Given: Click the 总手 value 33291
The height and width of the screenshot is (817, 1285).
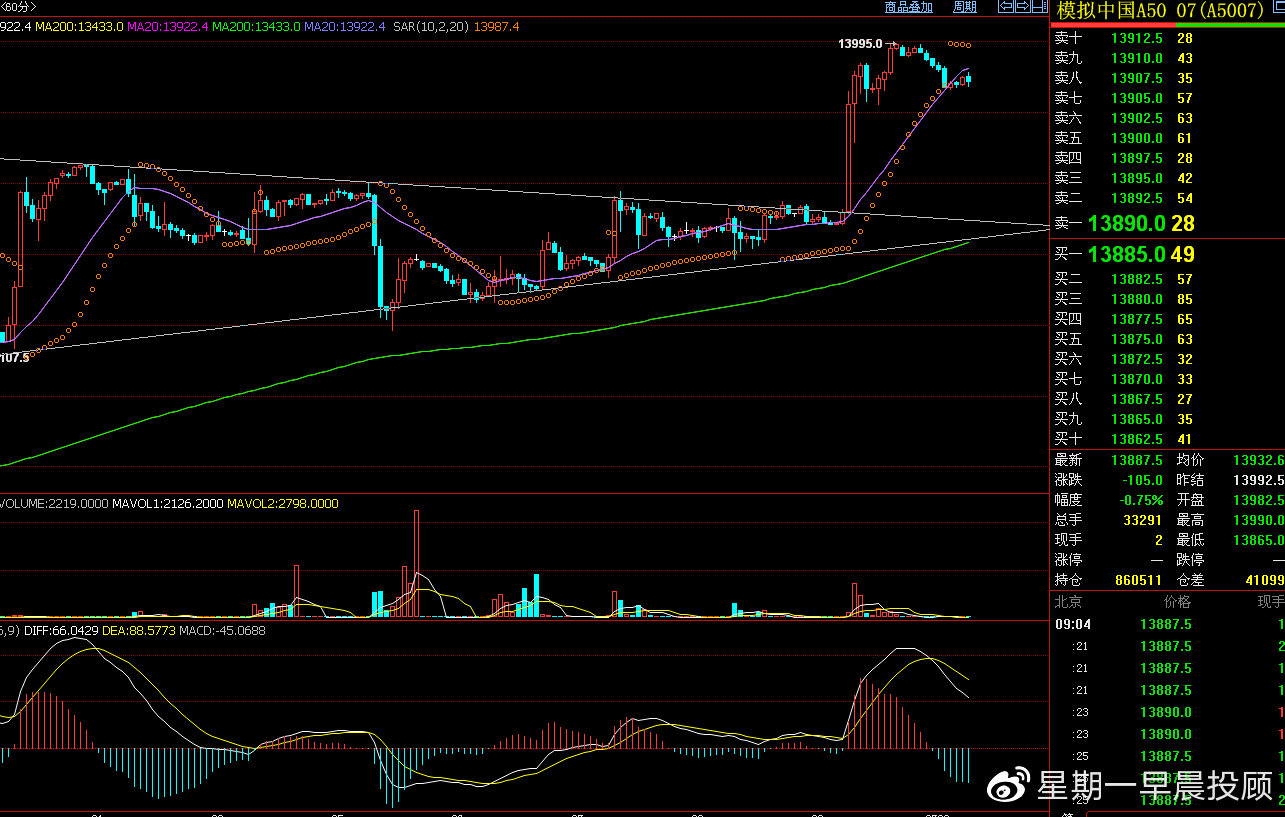Looking at the screenshot, I should (1143, 520).
